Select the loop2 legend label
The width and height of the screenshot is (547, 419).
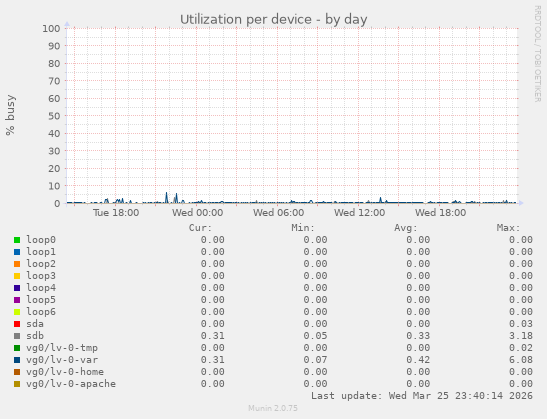coord(41,264)
